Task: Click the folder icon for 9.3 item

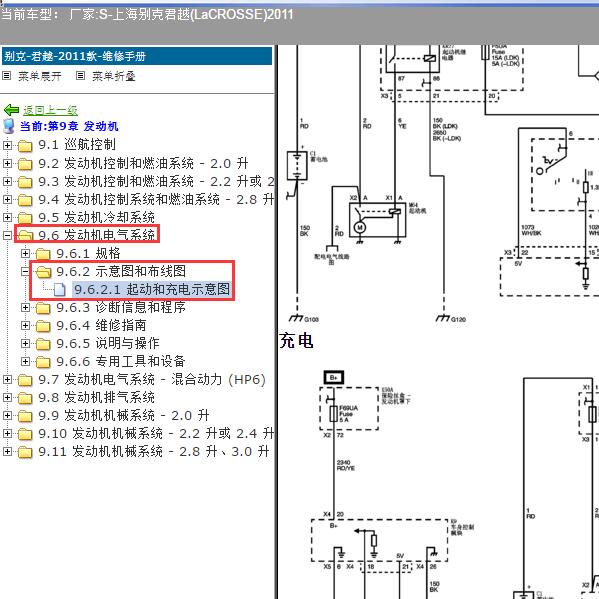Action: (x=25, y=182)
